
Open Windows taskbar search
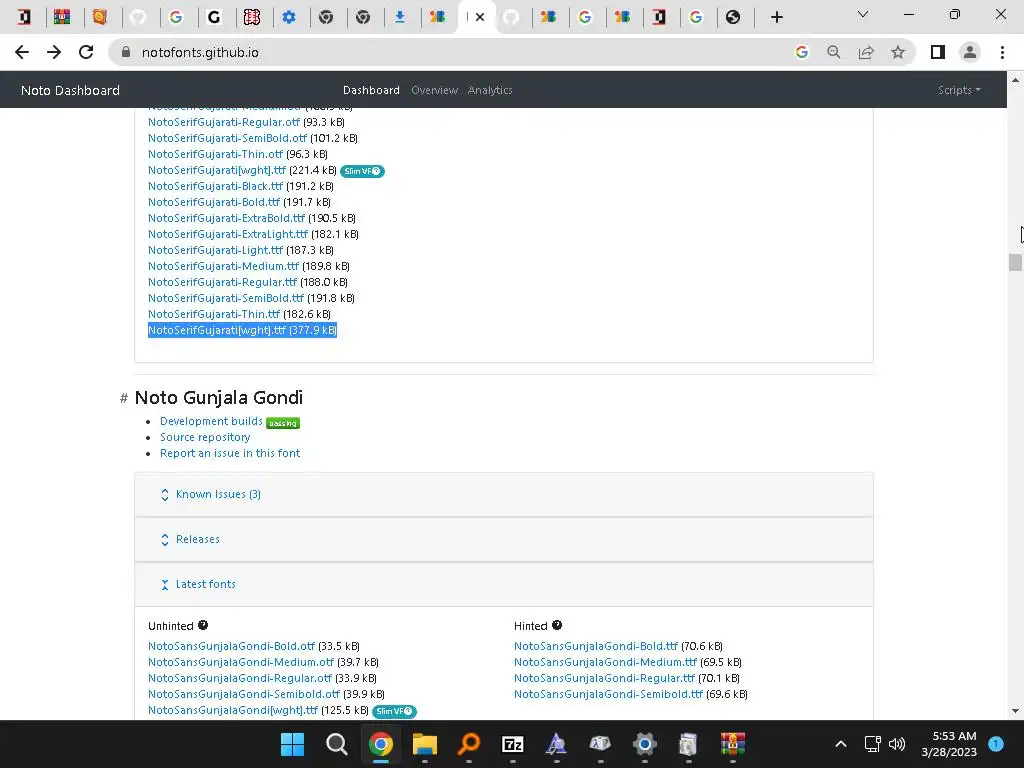tap(336, 744)
